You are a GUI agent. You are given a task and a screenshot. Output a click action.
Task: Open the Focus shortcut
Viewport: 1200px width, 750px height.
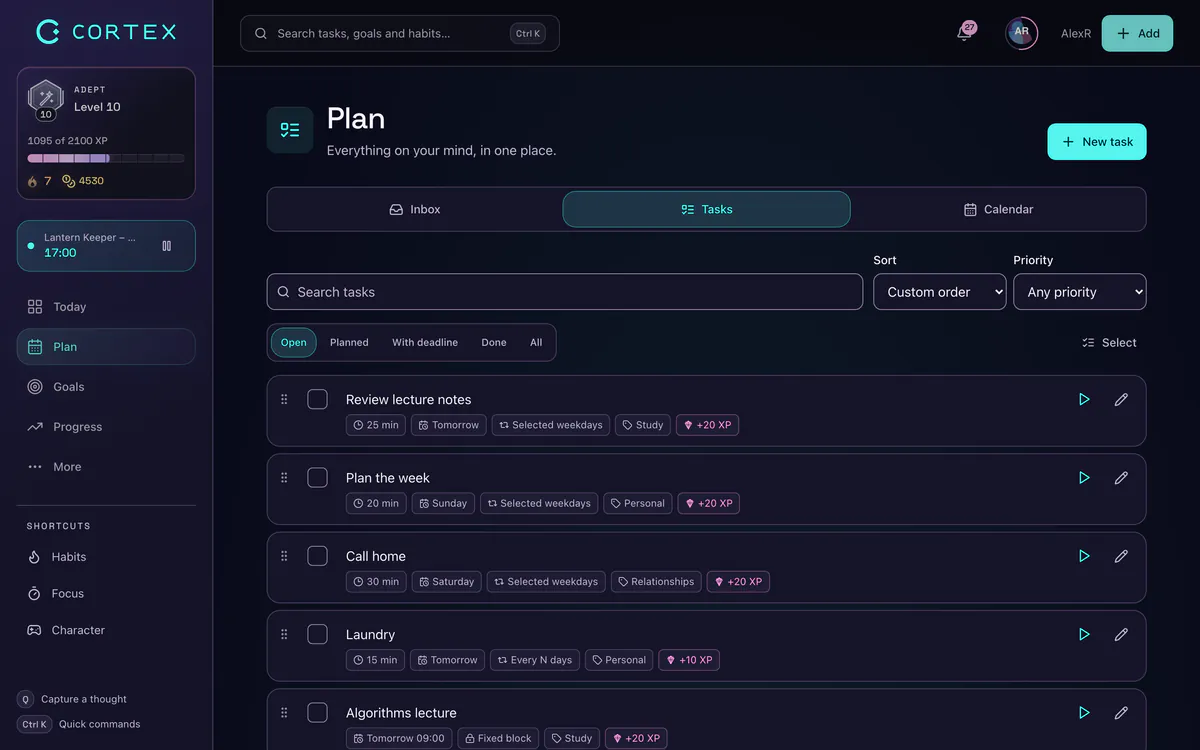click(x=106, y=594)
